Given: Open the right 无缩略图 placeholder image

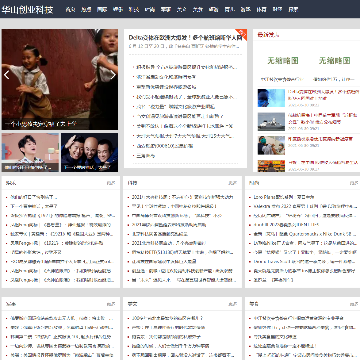Looking at the screenshot, I should 334,61.
